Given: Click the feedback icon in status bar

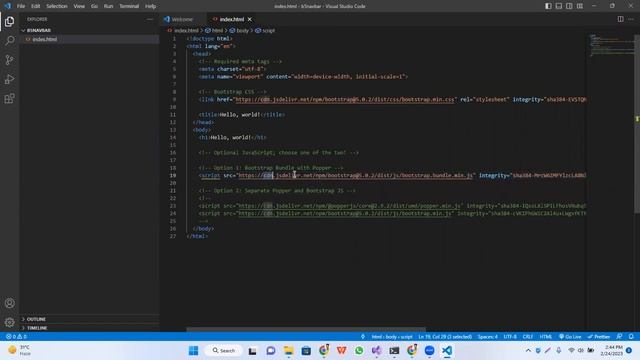Looking at the screenshot, I should [619, 337].
